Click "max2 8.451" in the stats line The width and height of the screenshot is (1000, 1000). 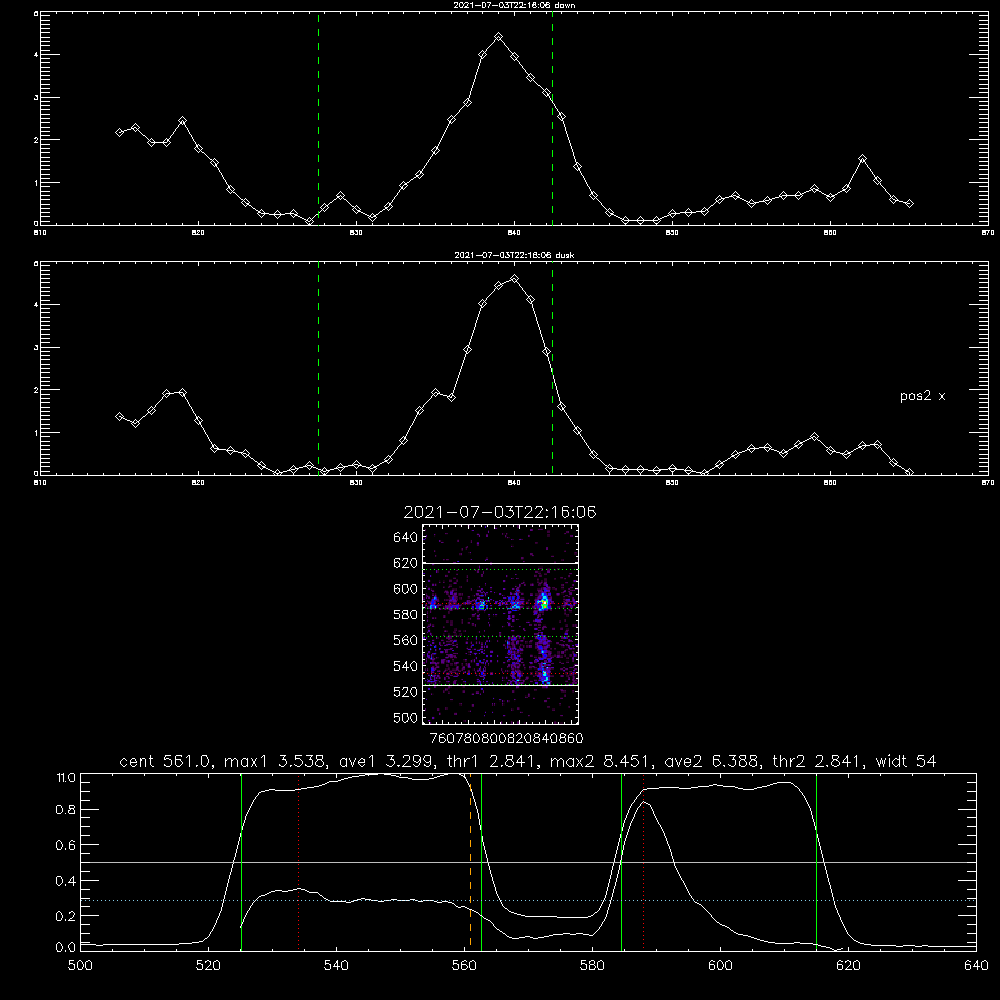[x=597, y=761]
